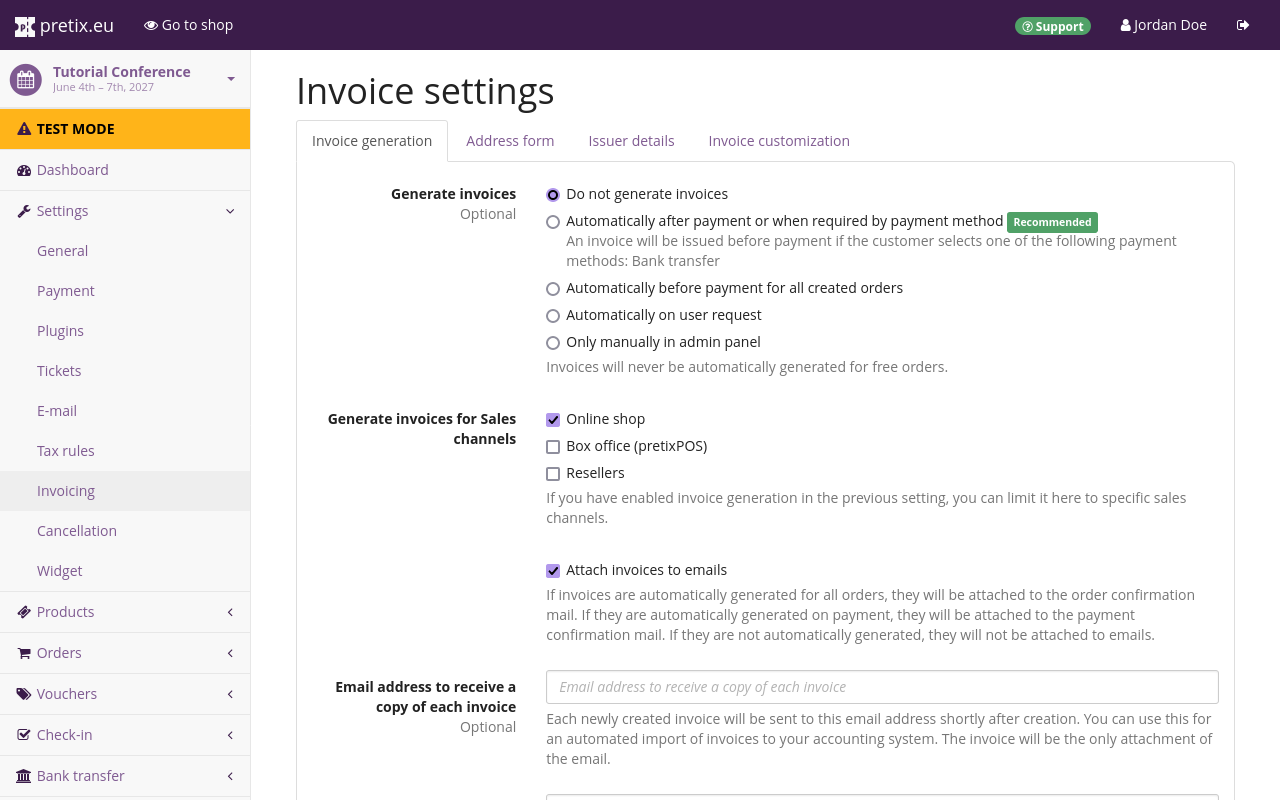Expand the Bank transfer menu chevron
Image resolution: width=1280 pixels, height=800 pixels.
(230, 776)
